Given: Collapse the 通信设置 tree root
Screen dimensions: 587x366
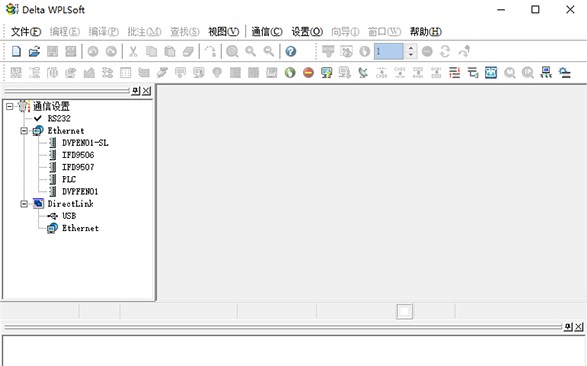Looking at the screenshot, I should coord(10,107).
